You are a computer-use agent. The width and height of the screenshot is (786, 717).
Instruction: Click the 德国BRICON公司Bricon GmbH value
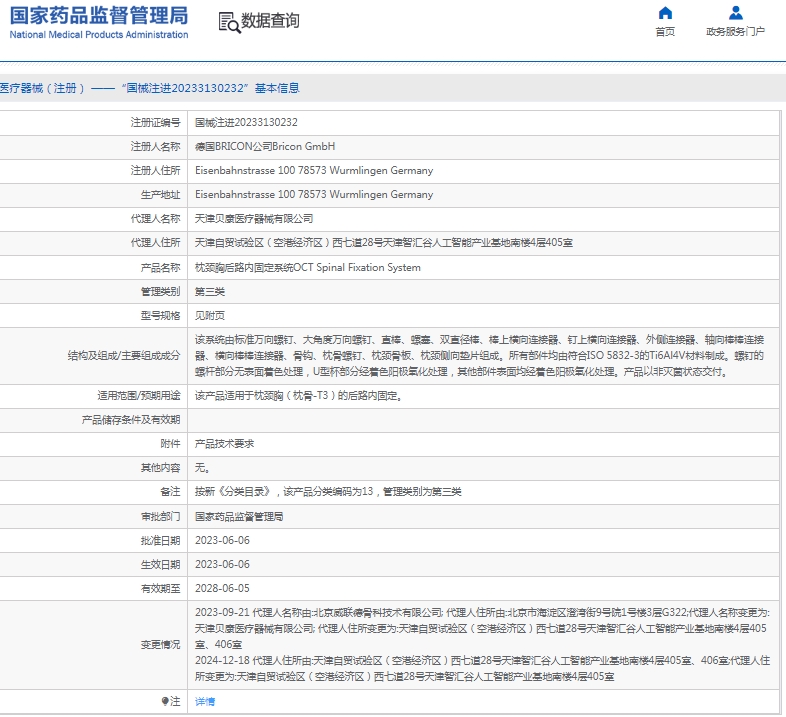point(265,146)
